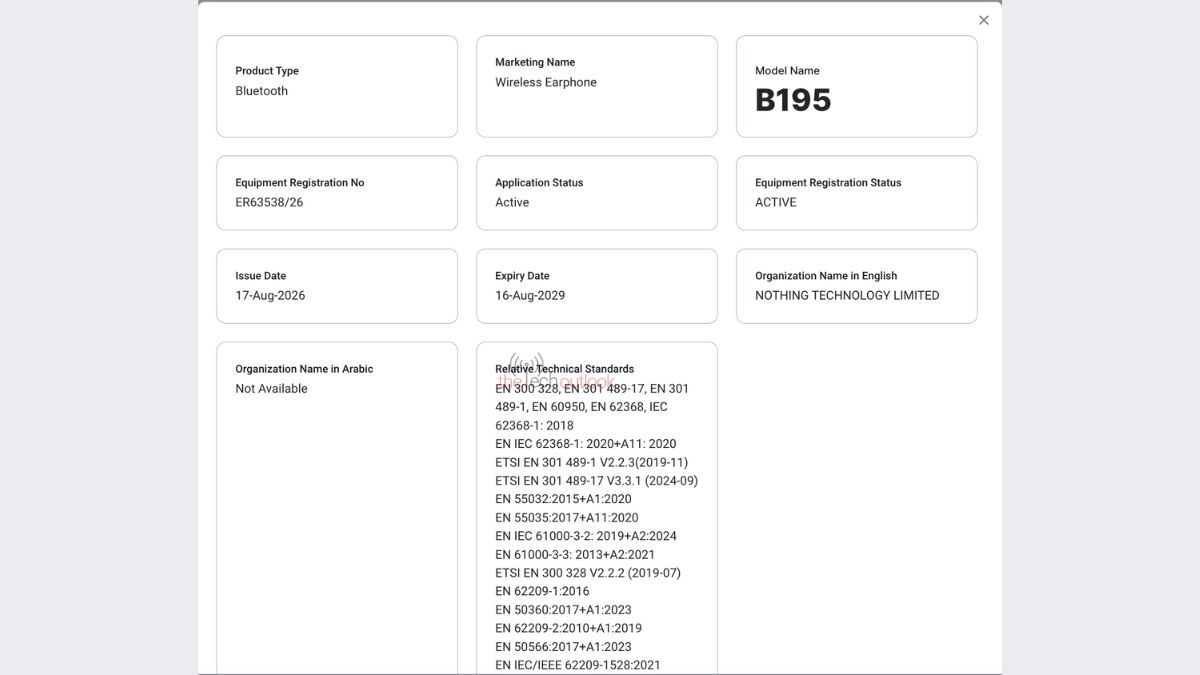Screen dimensions: 1200x675
Task: Click the Application Status label
Action: coord(539,183)
